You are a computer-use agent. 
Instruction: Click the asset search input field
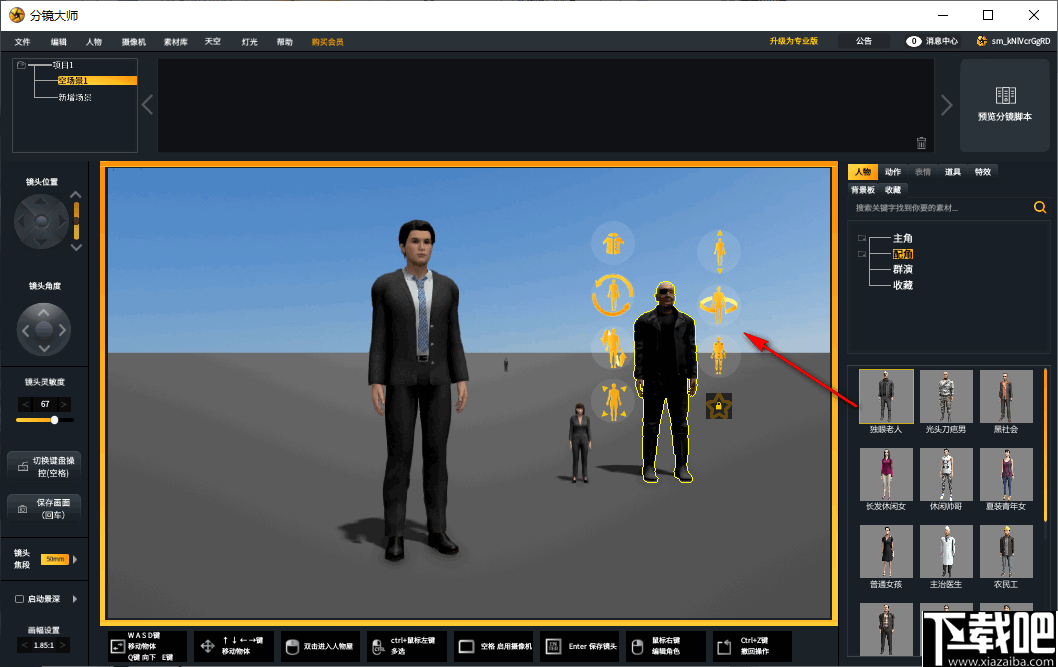click(x=941, y=208)
